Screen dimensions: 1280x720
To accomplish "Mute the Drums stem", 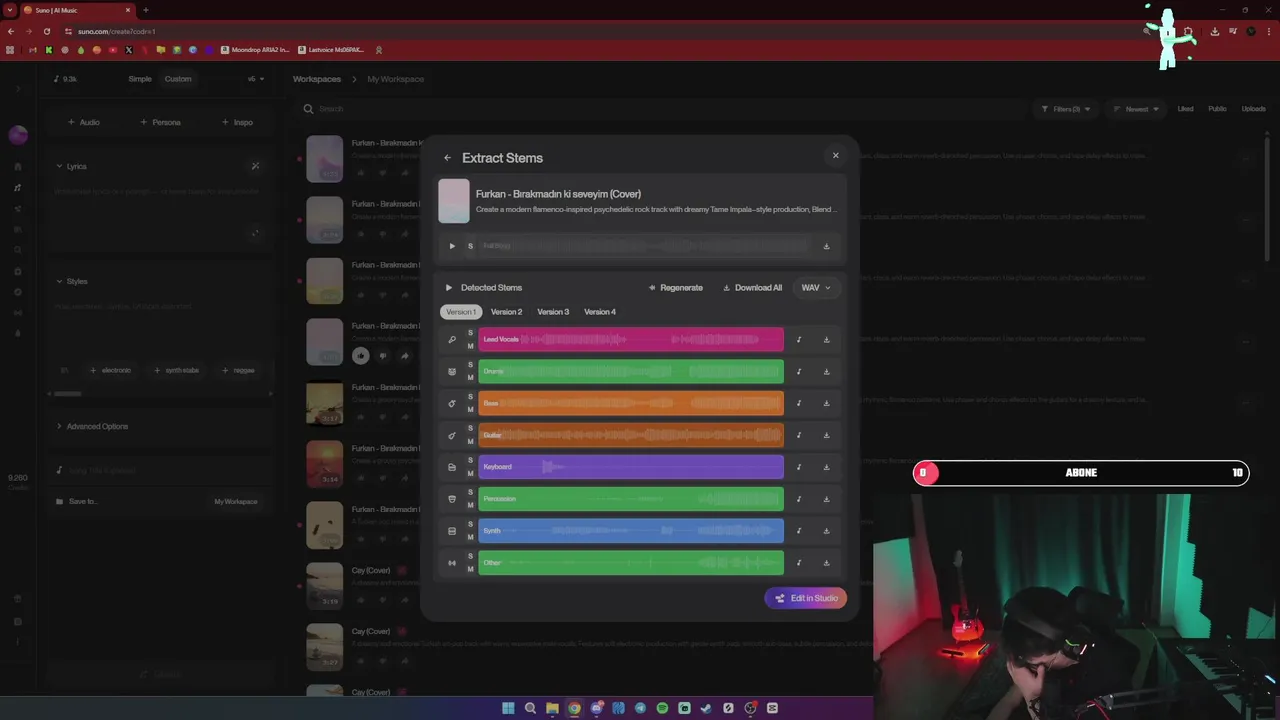I will tap(470, 378).
